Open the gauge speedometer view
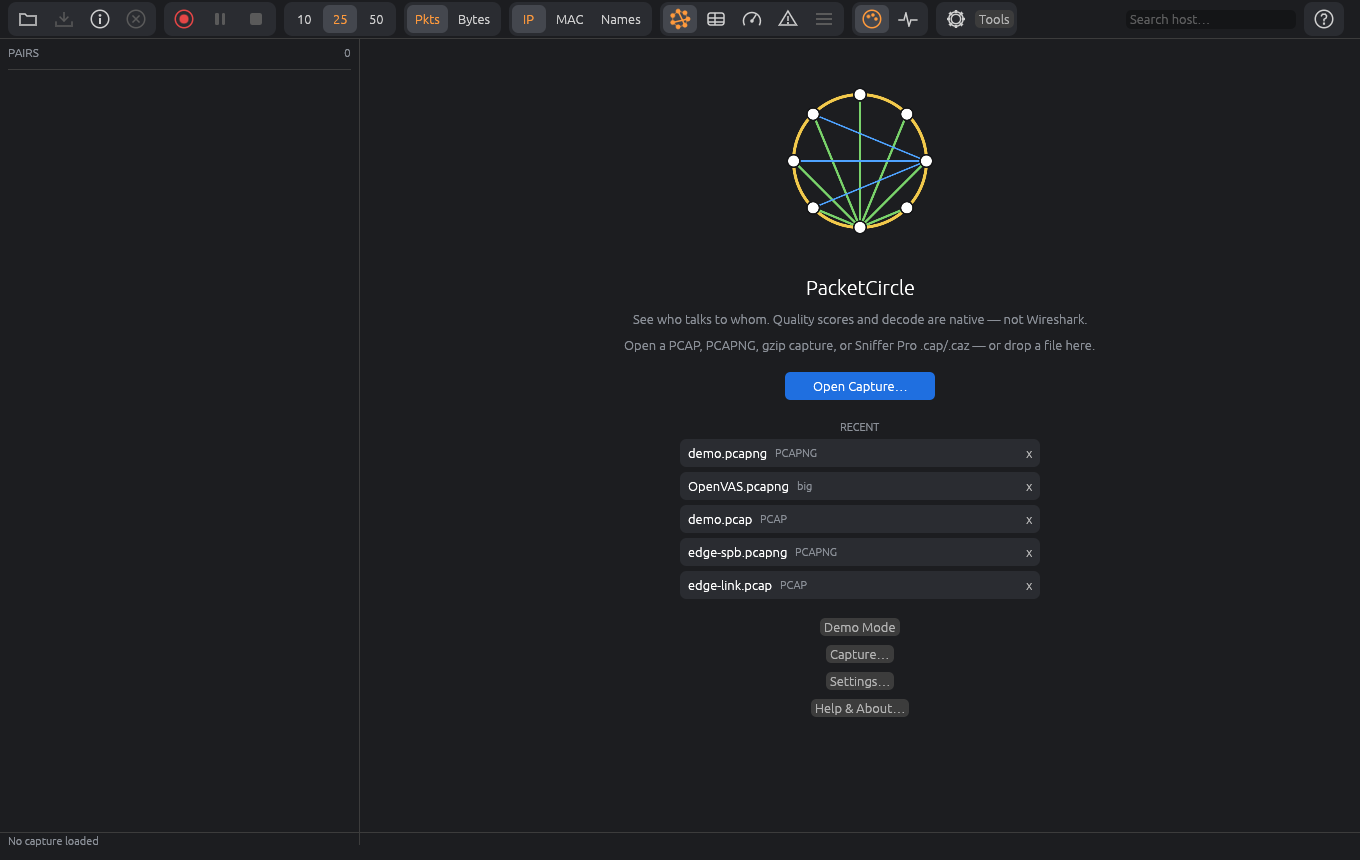The width and height of the screenshot is (1360, 860). pyautogui.click(x=752, y=19)
